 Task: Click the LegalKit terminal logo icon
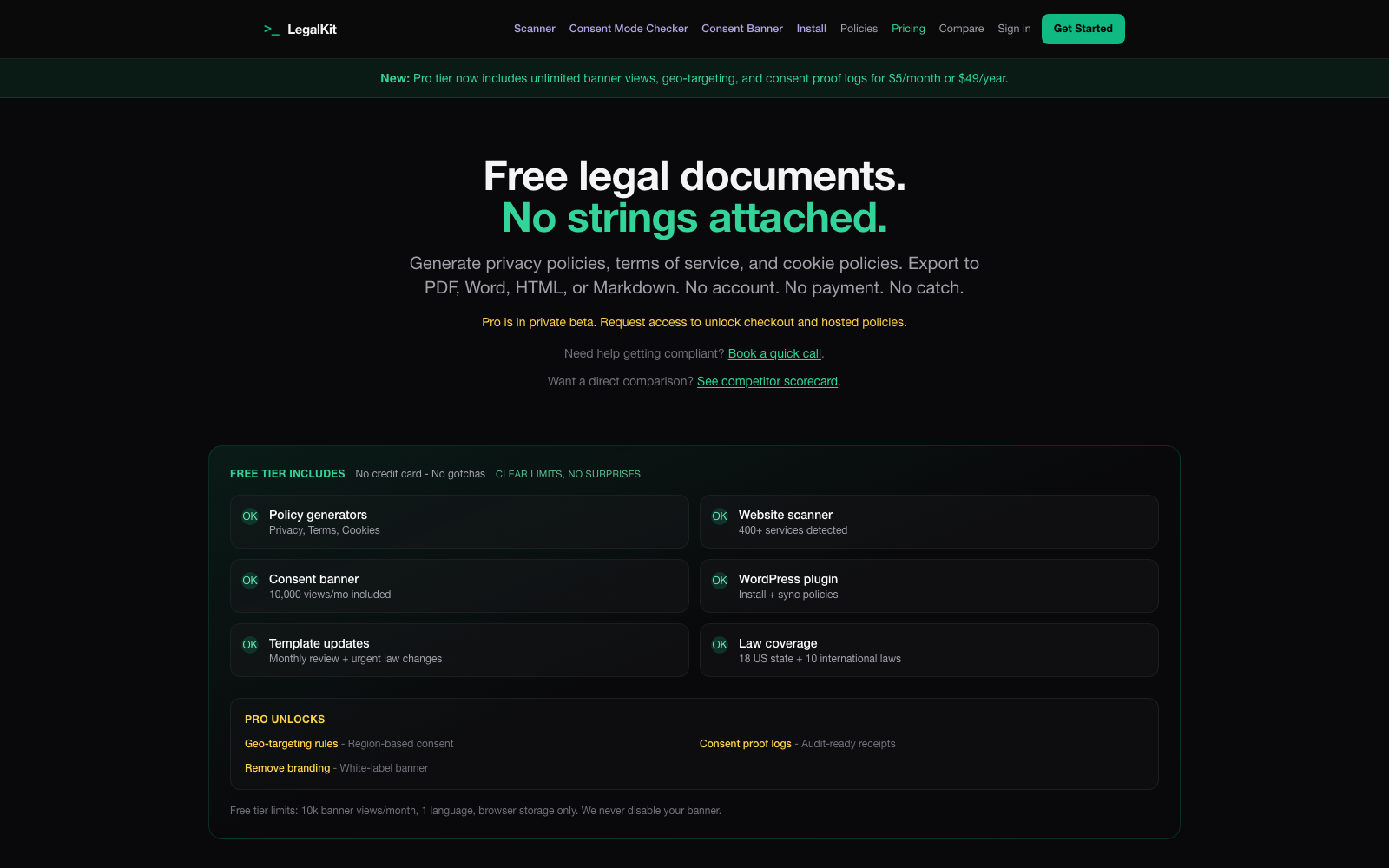pos(271,29)
